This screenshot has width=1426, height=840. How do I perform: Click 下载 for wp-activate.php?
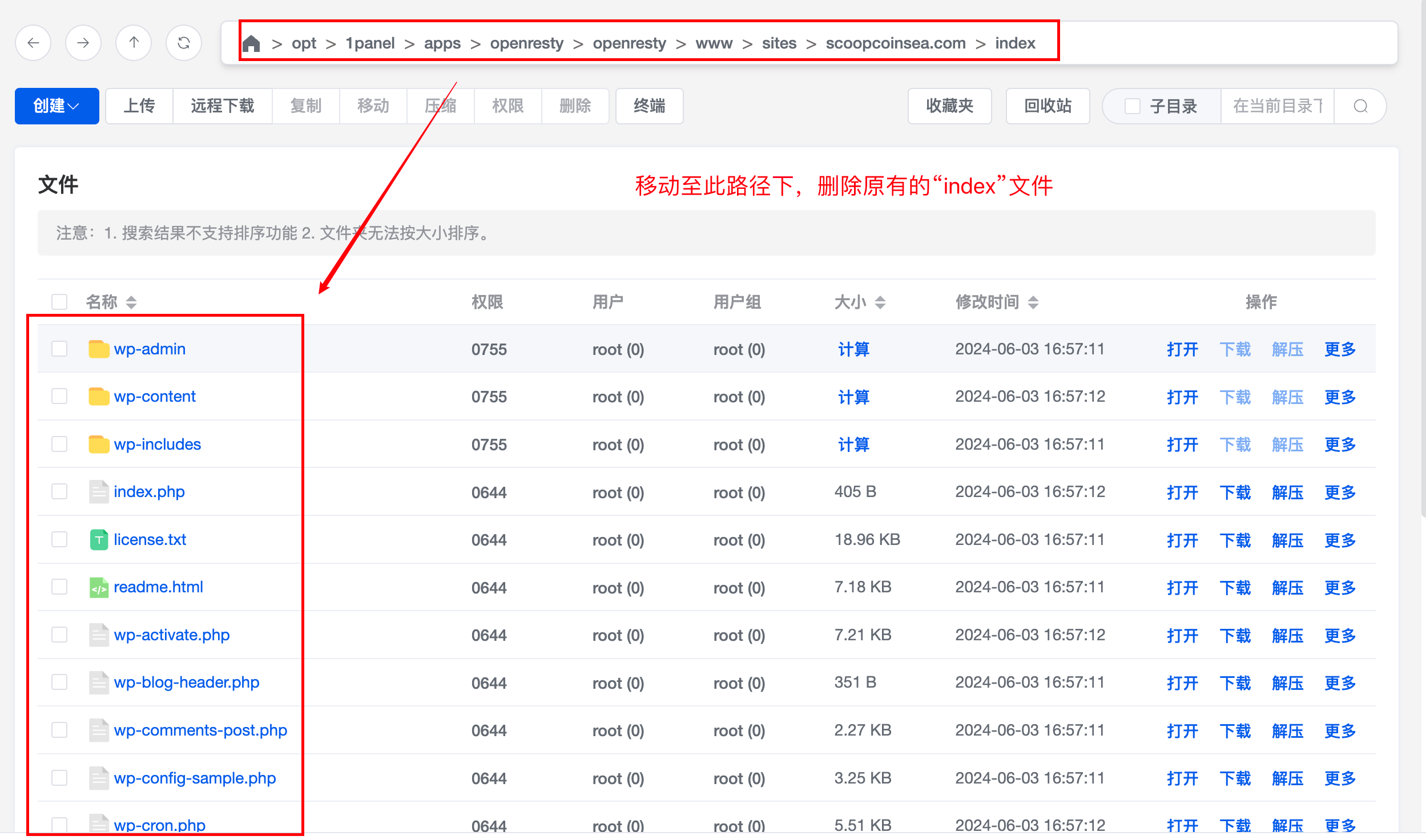(x=1235, y=636)
